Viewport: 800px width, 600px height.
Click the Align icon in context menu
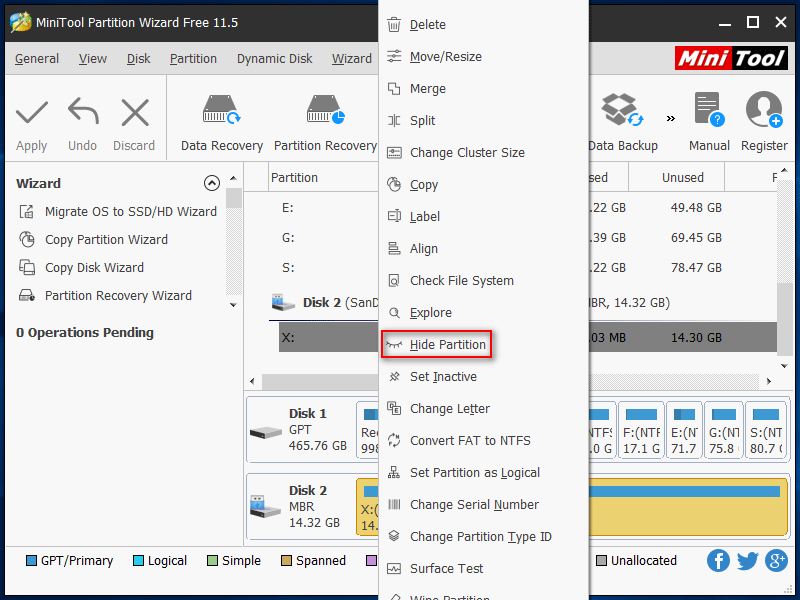pos(394,248)
